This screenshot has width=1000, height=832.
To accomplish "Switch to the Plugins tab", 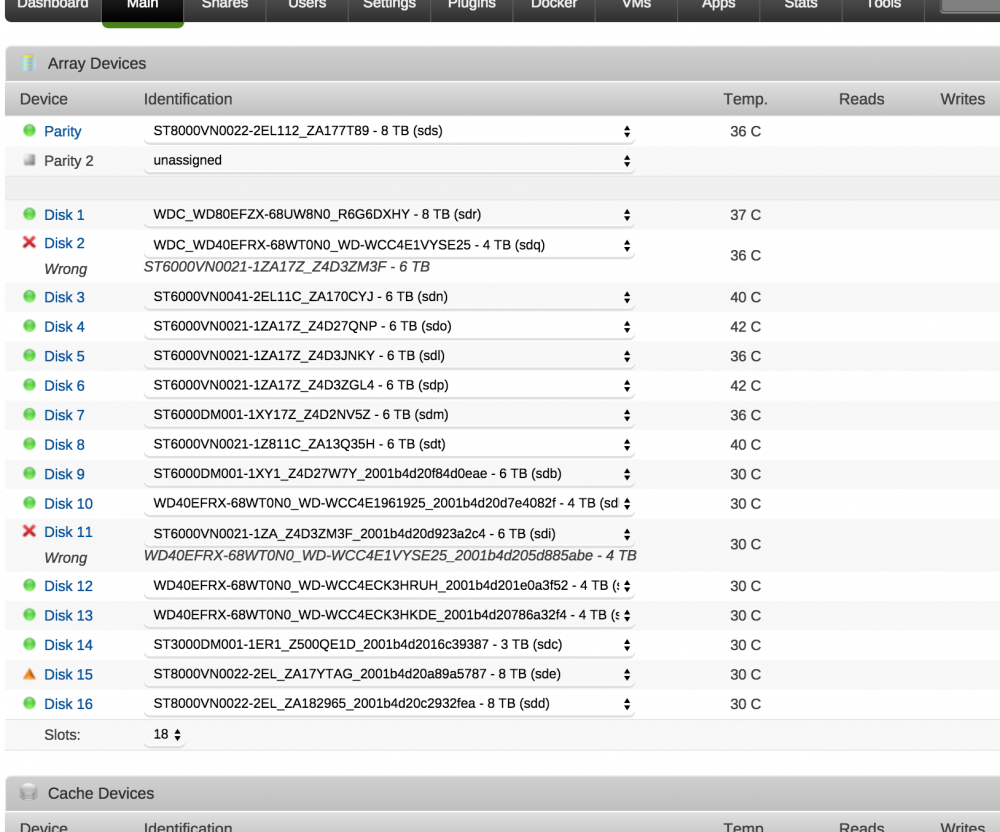I will [471, 6].
